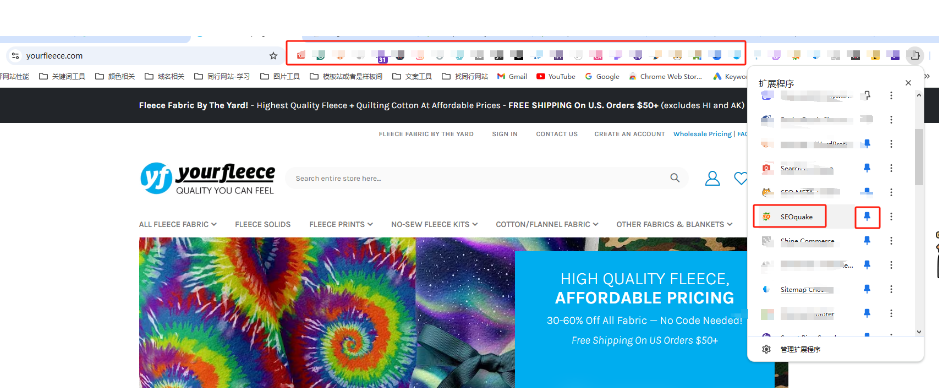
Task: Open the Fleece Solids menu item
Action: (x=263, y=225)
